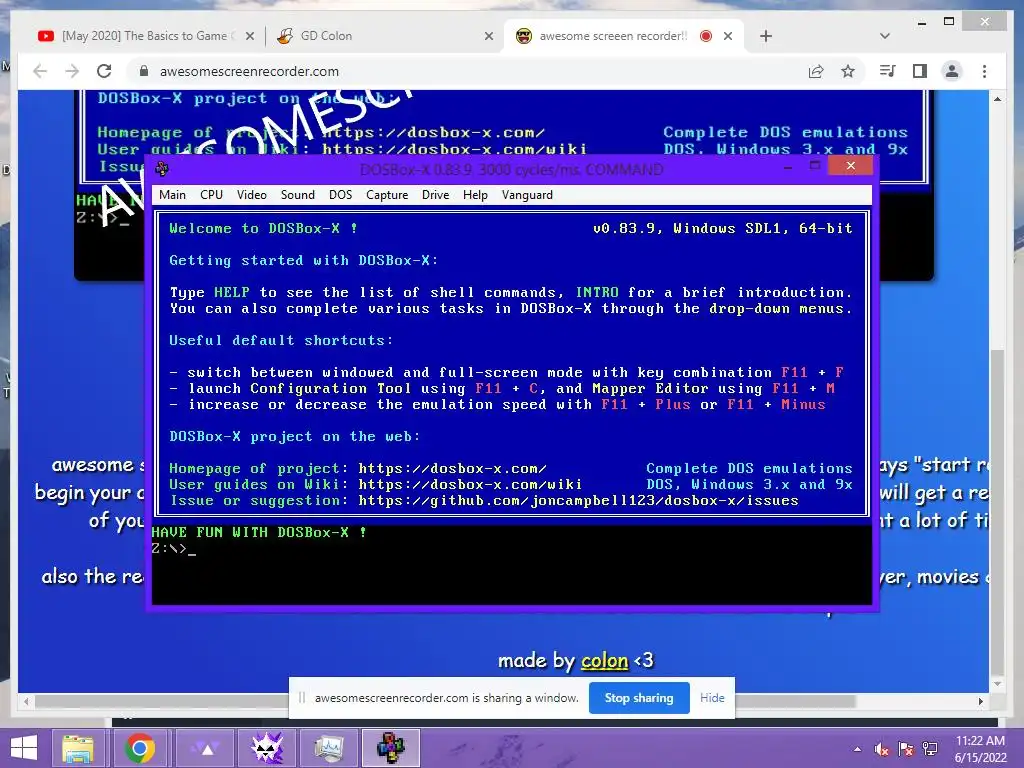Close the awesome screeen recorder tab

pyautogui.click(x=728, y=36)
